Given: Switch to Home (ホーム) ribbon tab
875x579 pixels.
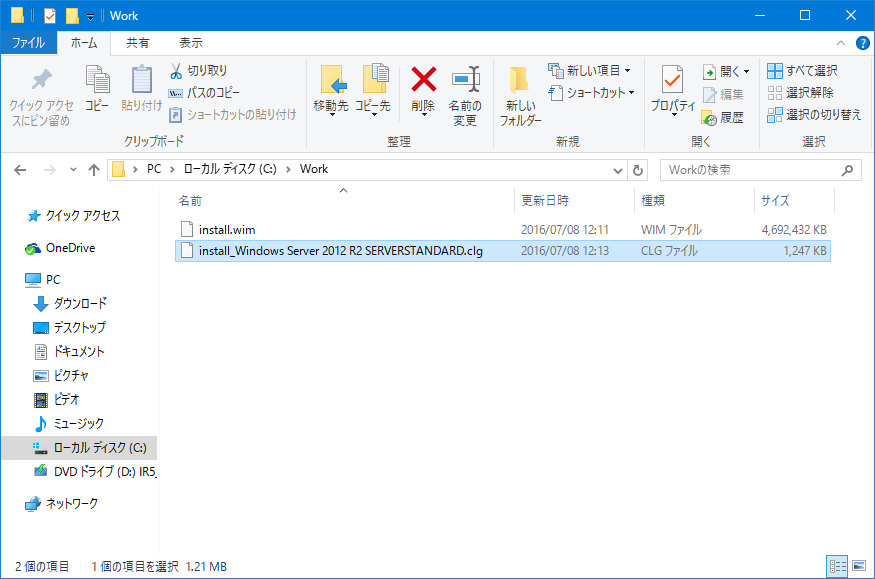Looking at the screenshot, I should tap(84, 43).
